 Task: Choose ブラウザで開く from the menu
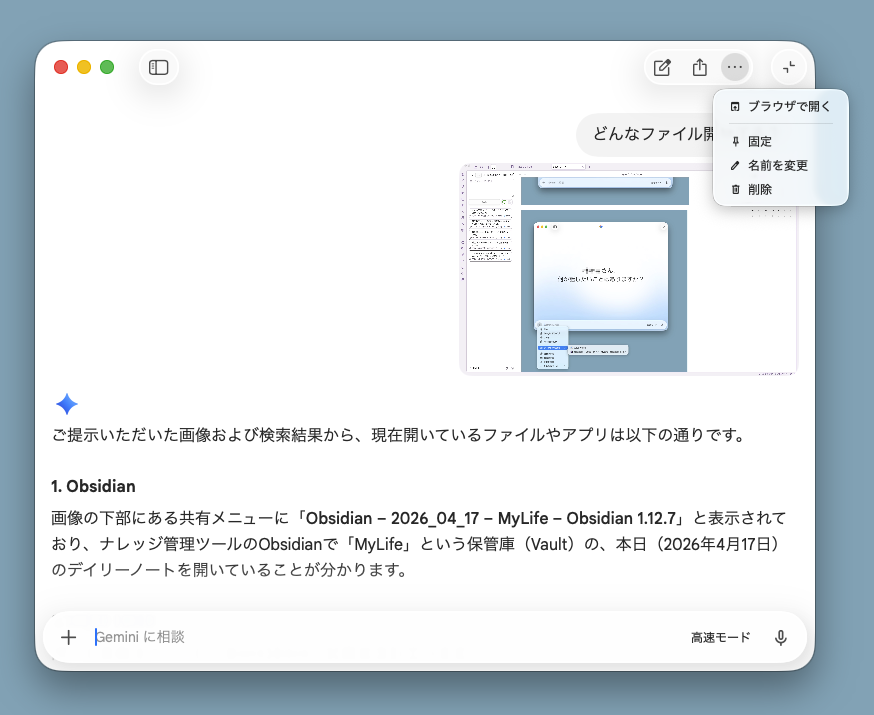point(788,106)
